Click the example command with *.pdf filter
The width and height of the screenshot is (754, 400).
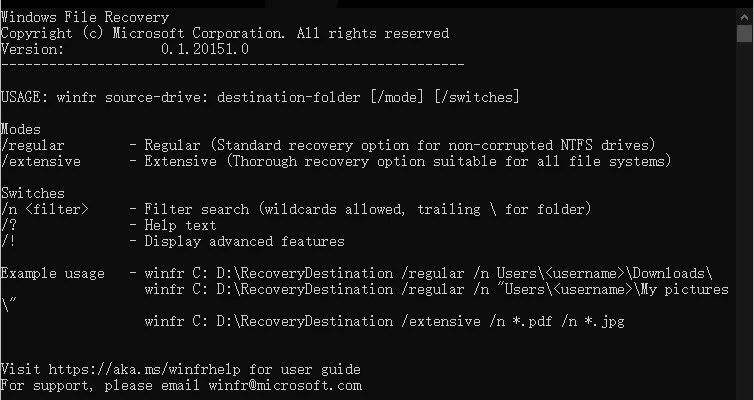coord(384,321)
